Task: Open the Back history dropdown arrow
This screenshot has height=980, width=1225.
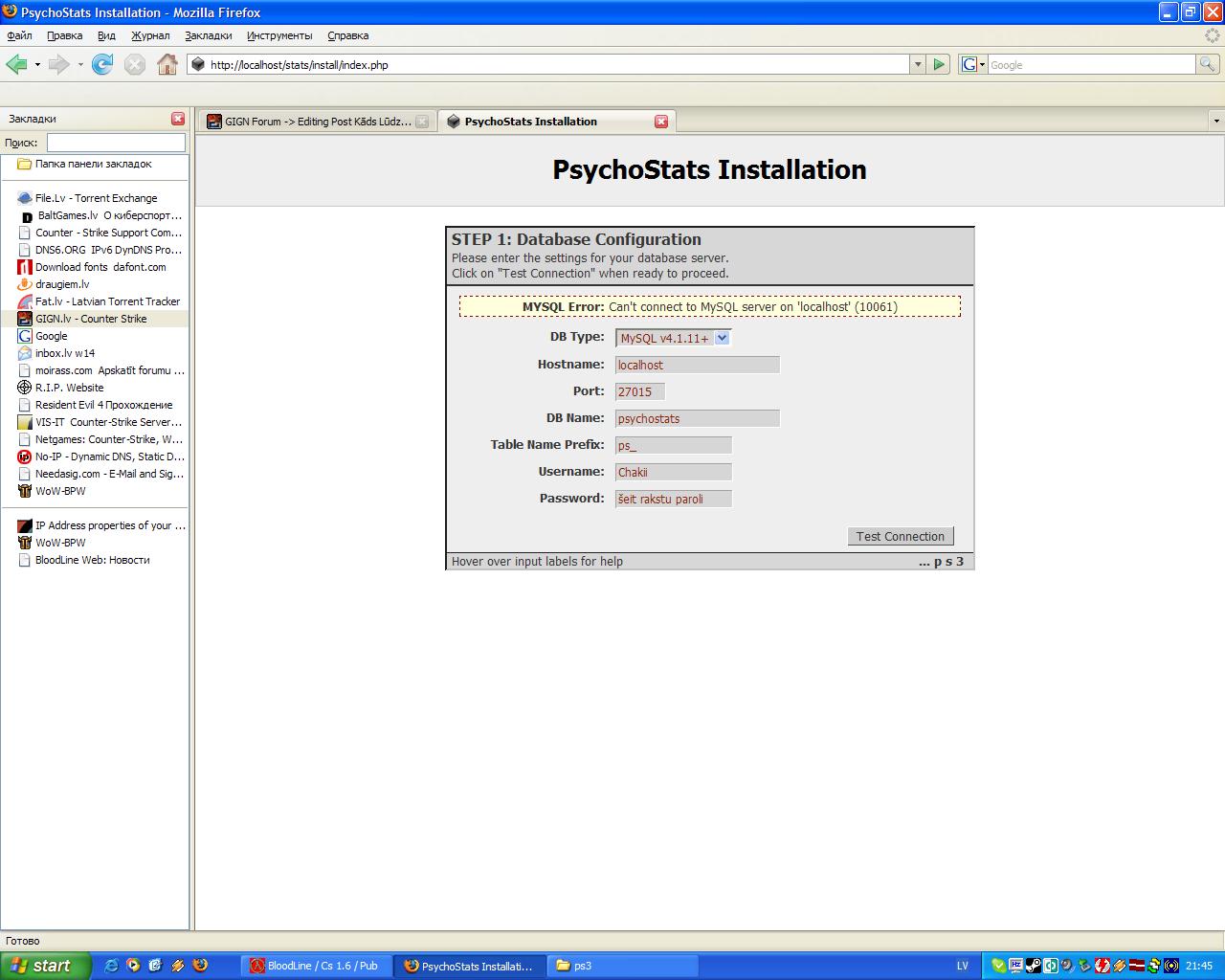Action: point(37,65)
